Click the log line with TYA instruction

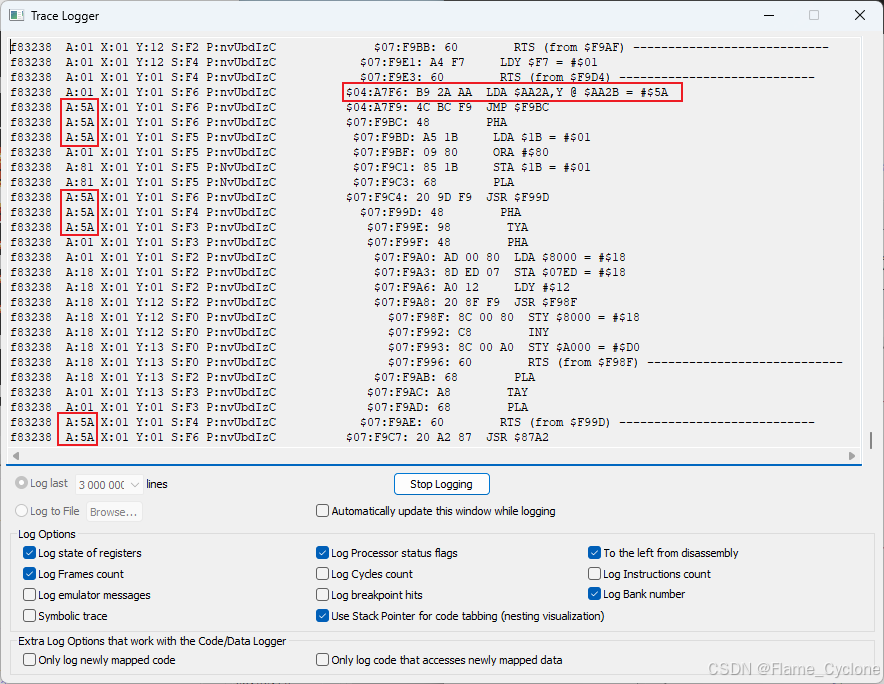[x=269, y=227]
